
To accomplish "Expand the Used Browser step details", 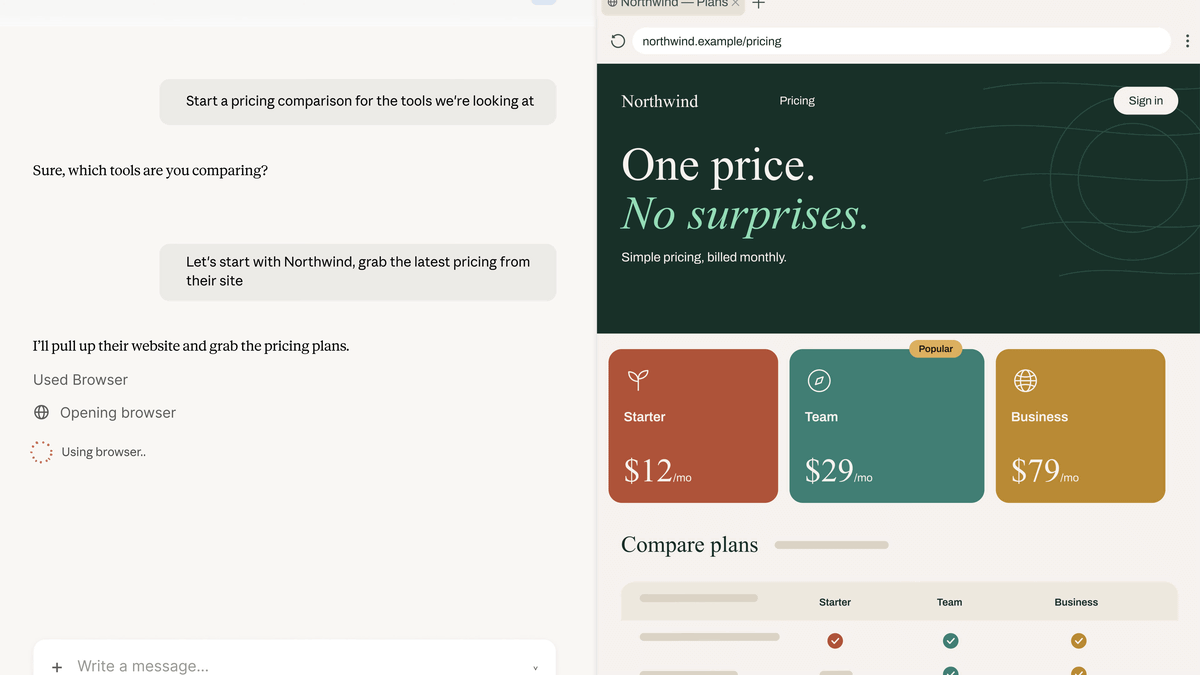I will point(80,380).
